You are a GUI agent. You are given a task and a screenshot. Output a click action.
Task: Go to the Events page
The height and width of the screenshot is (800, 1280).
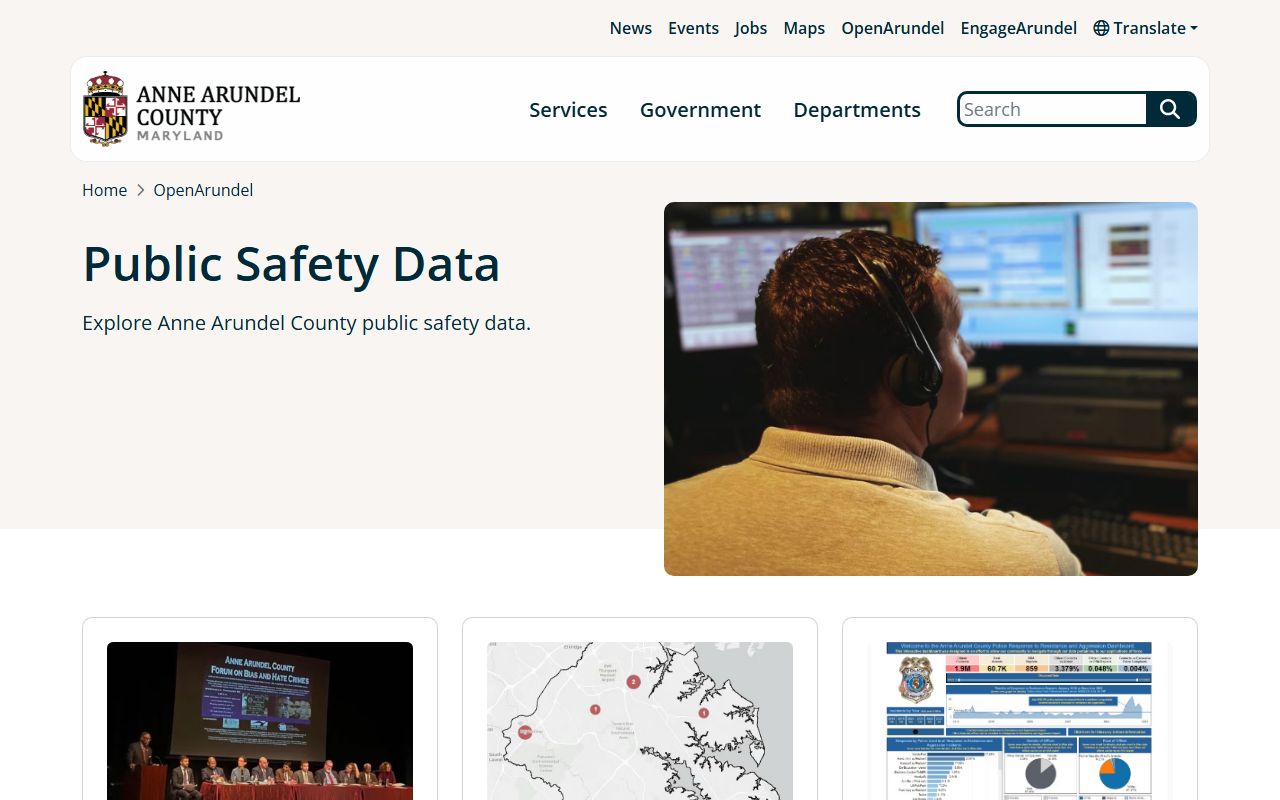click(693, 28)
